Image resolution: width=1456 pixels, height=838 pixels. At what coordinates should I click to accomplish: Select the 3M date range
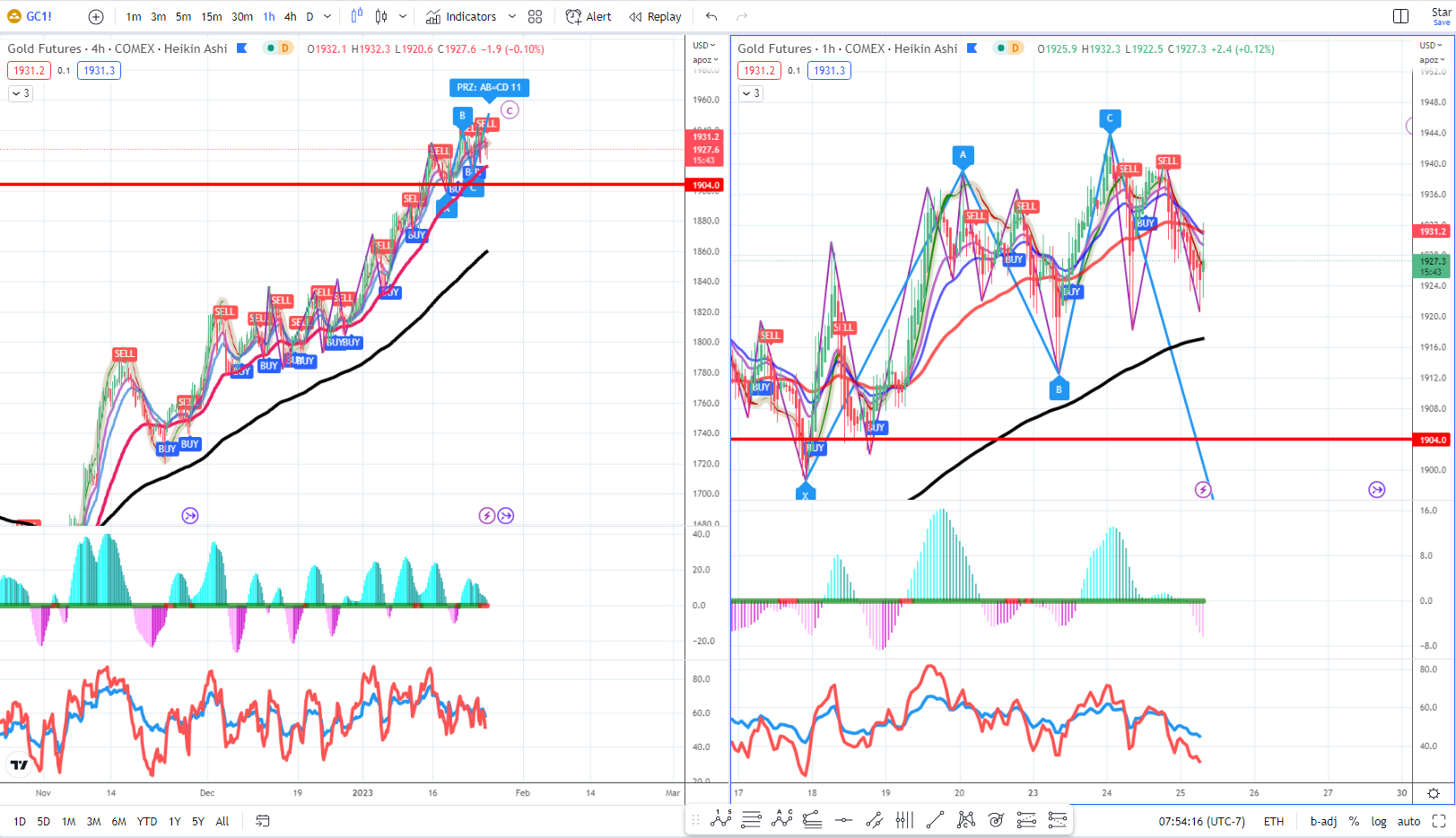click(93, 821)
